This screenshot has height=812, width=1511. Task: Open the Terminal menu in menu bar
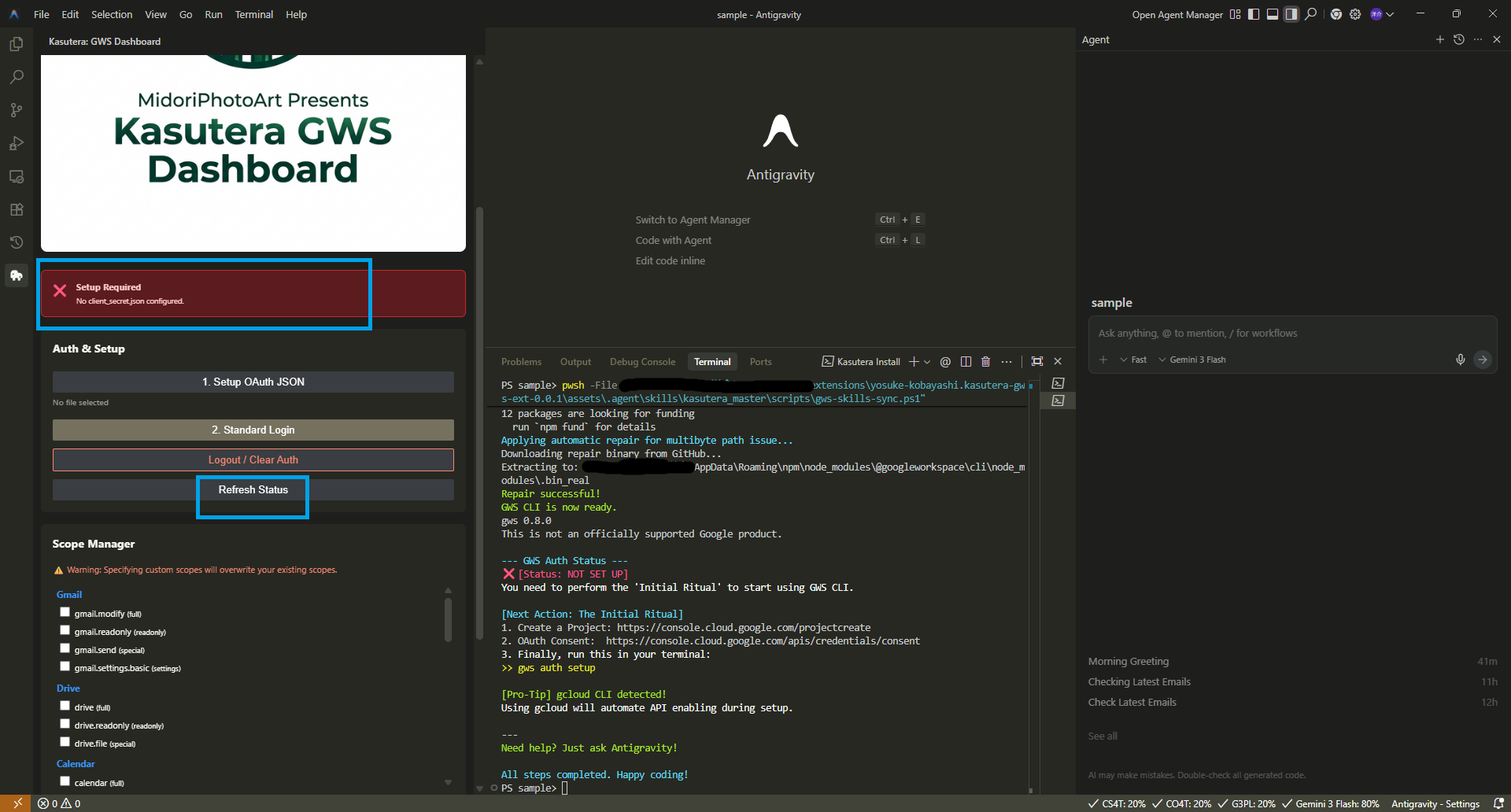click(253, 14)
